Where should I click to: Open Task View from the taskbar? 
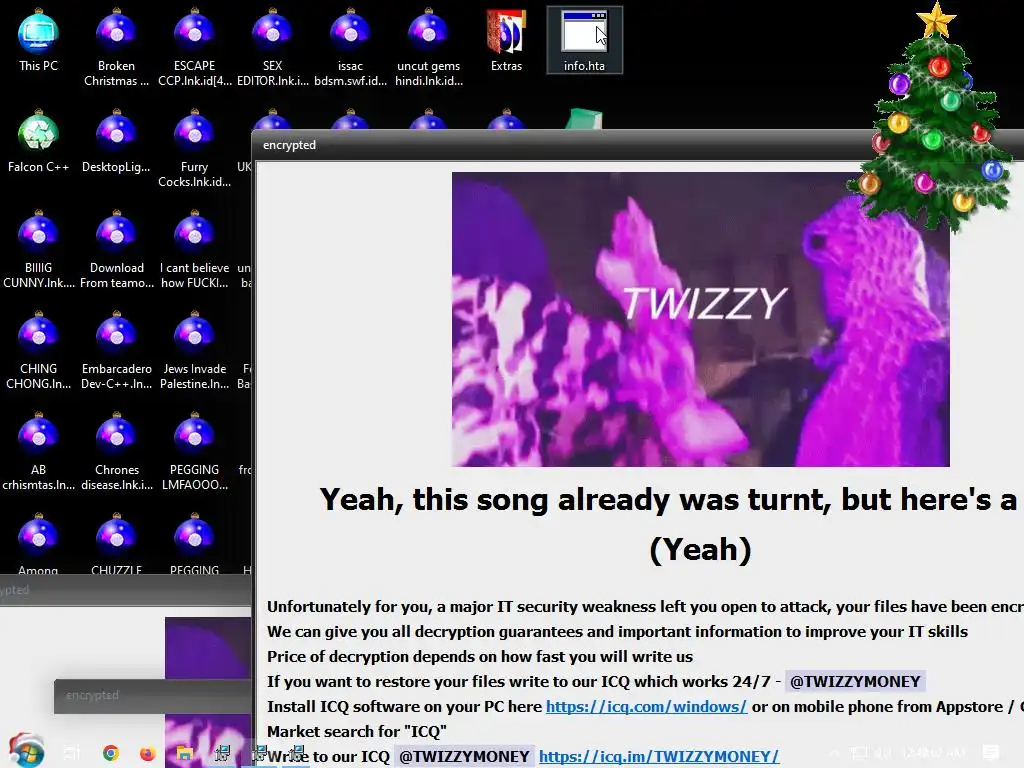[72, 754]
